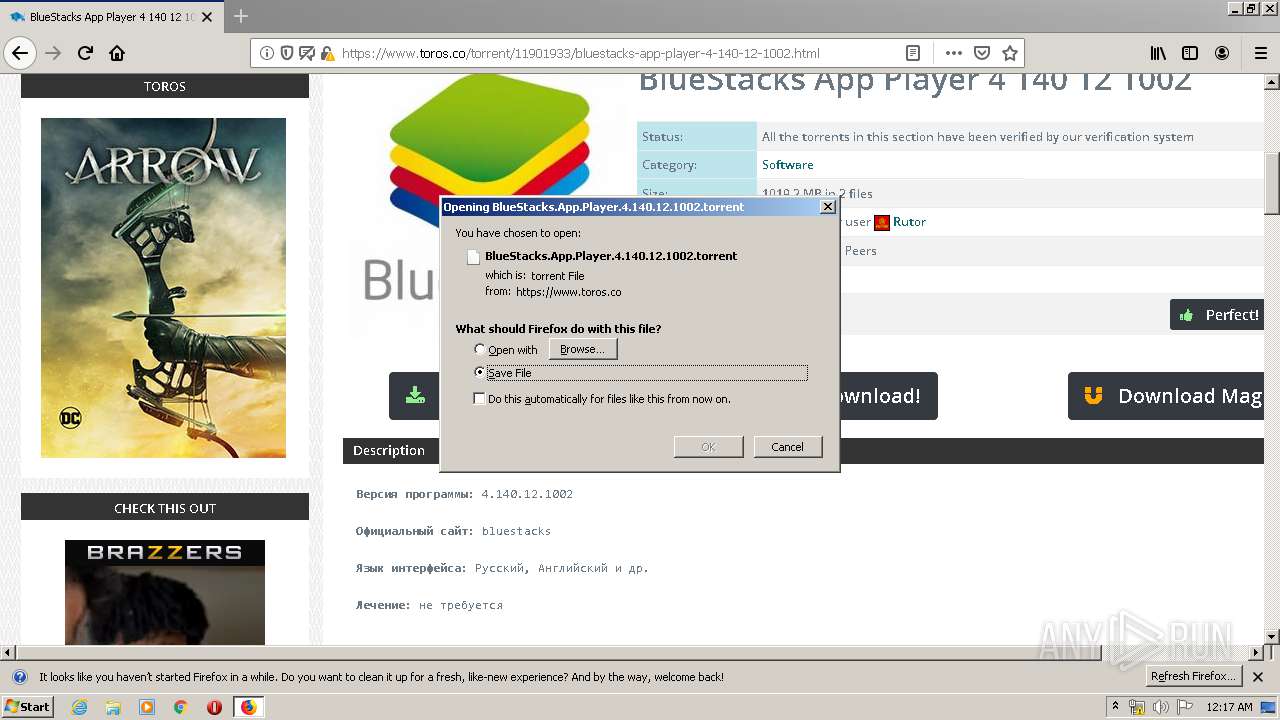Click the 12:17 AM system clock

tap(1230, 707)
